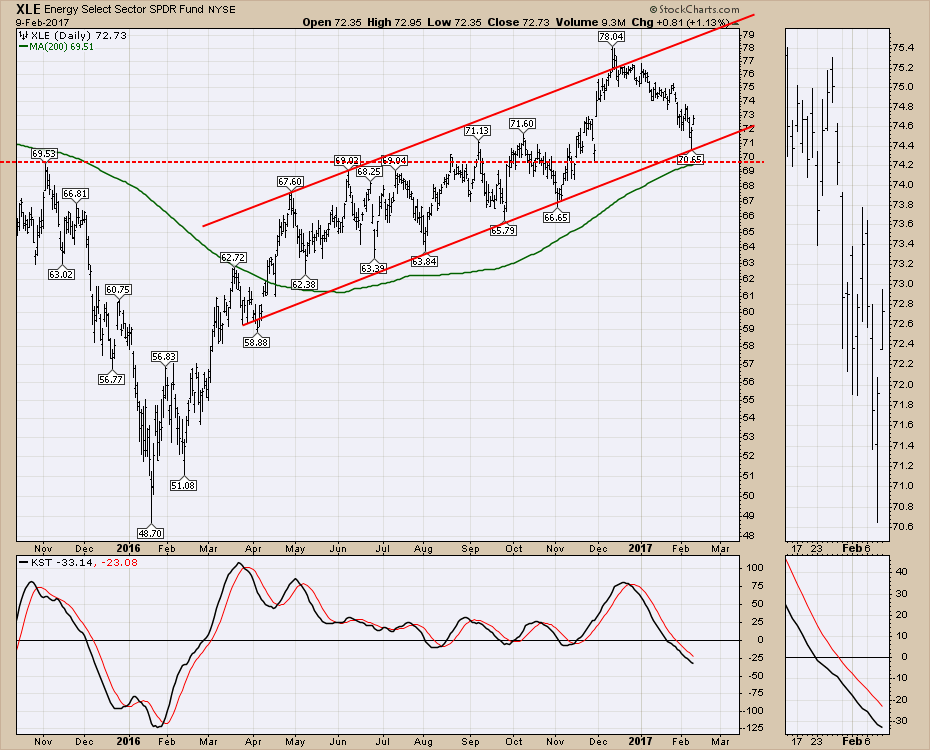This screenshot has width=930, height=750.
Task: Click the 2017 label on price axis
Action: (x=641, y=548)
